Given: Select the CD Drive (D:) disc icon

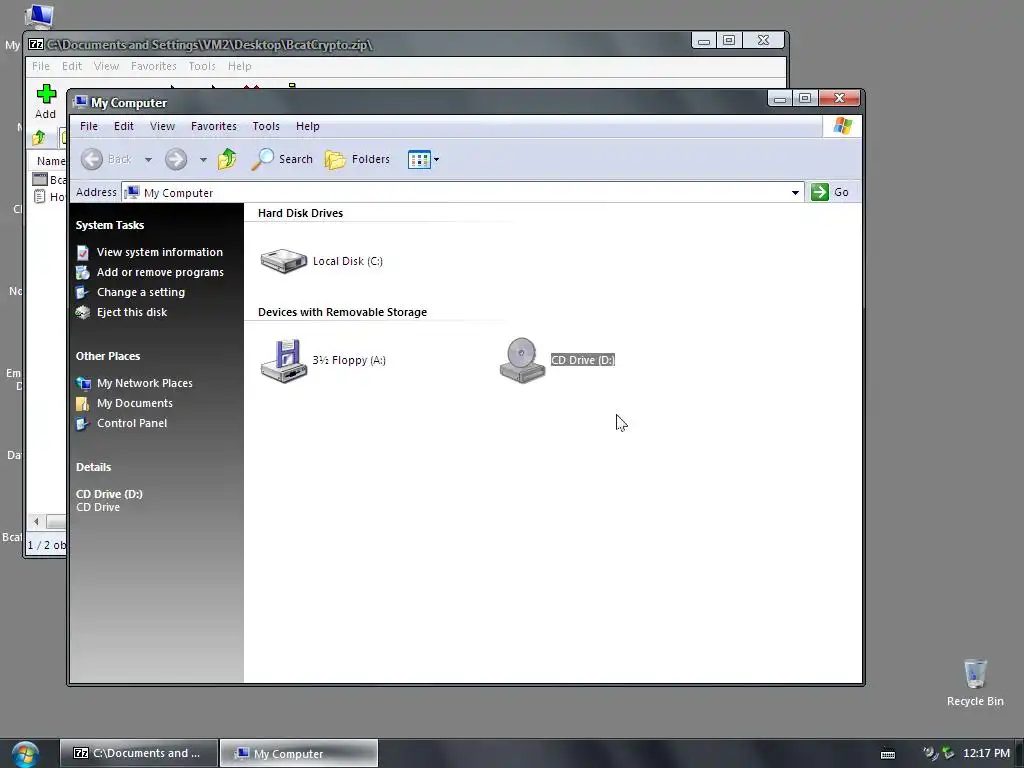Looking at the screenshot, I should pos(522,360).
